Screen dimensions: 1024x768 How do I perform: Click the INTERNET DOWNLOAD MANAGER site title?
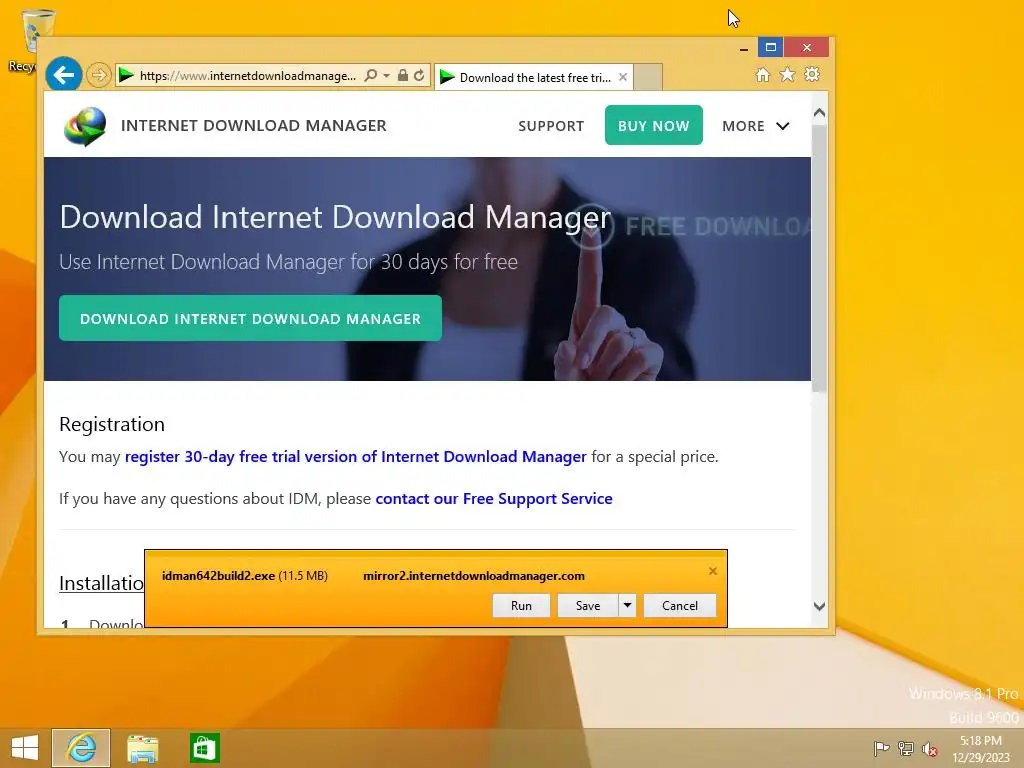(x=253, y=125)
